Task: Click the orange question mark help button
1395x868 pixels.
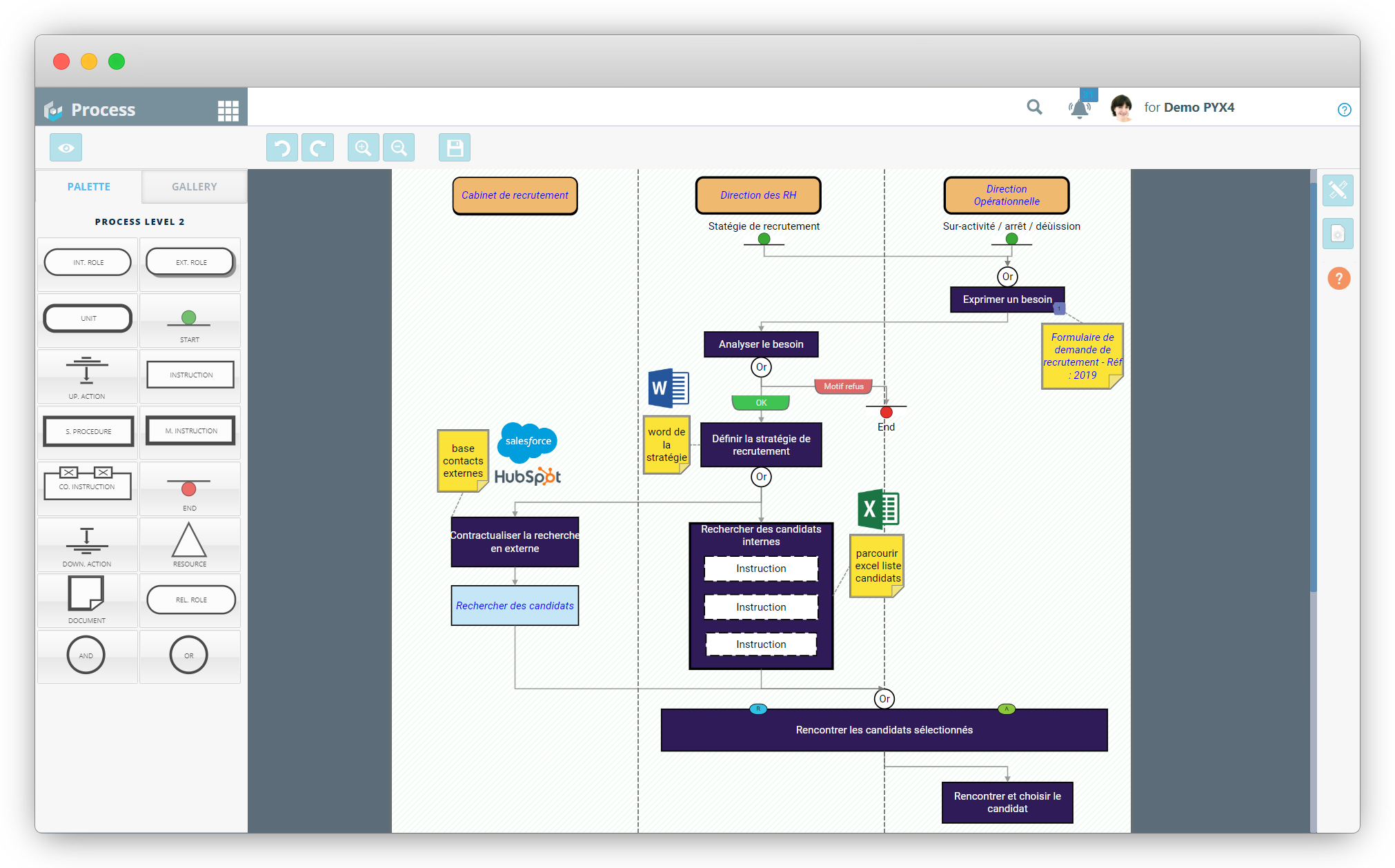Action: (x=1338, y=279)
